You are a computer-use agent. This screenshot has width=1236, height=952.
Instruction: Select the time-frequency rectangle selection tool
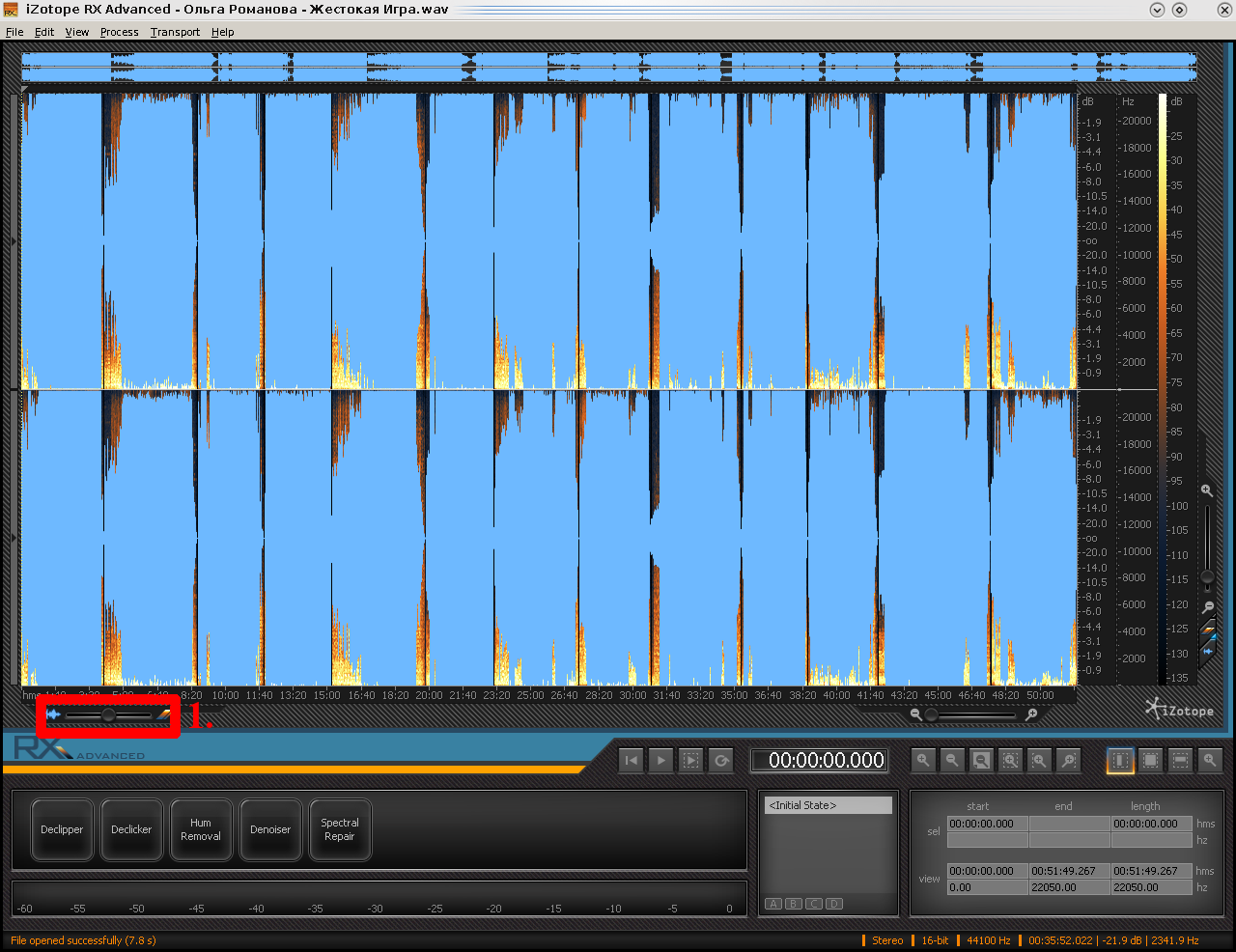coord(1150,761)
